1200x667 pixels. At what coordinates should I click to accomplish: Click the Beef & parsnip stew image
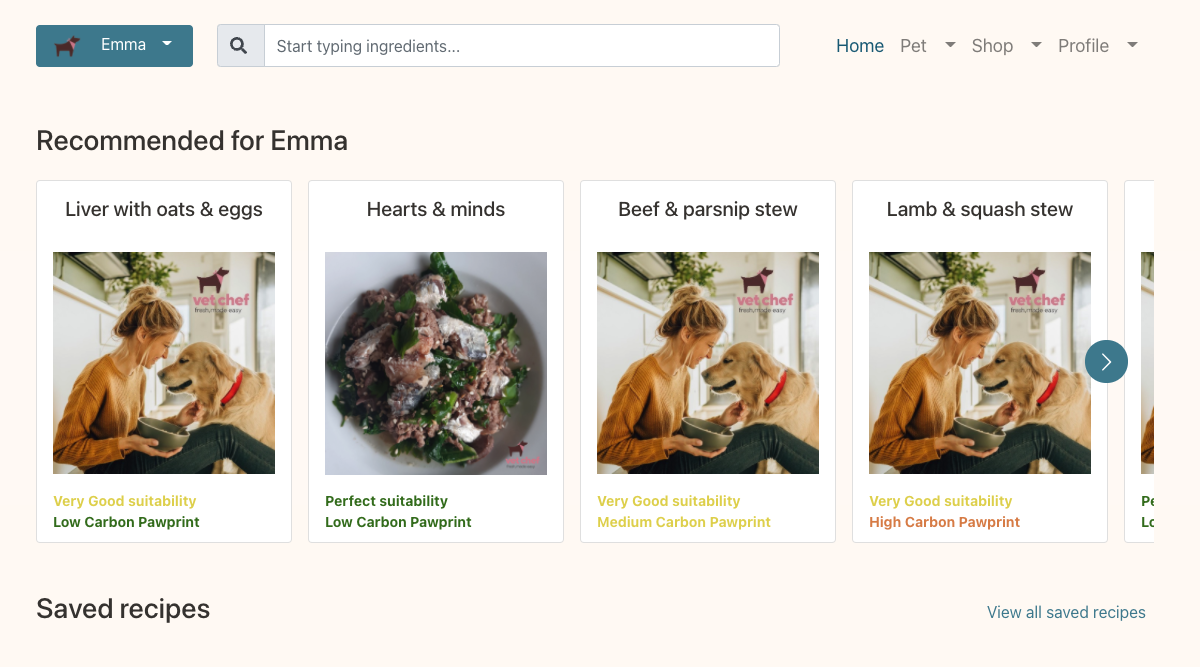(708, 363)
